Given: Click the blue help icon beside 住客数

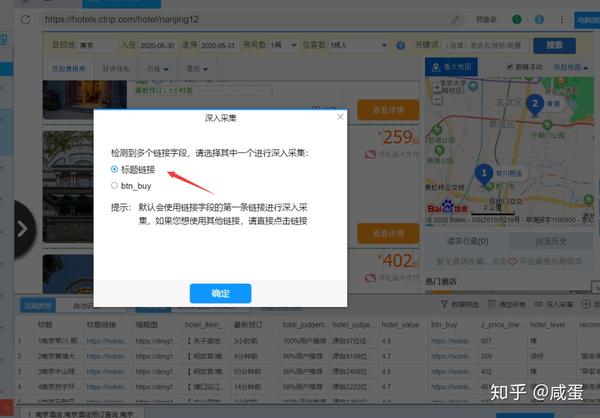Looking at the screenshot, I should pyautogui.click(x=401, y=46).
